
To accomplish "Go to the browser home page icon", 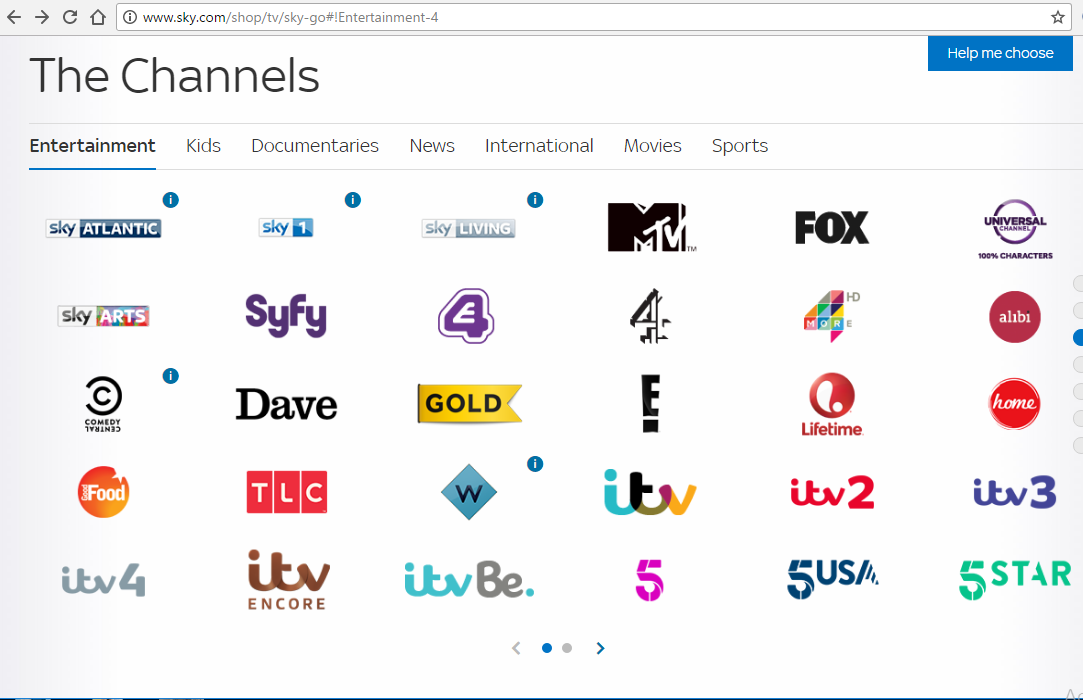I will [x=98, y=17].
